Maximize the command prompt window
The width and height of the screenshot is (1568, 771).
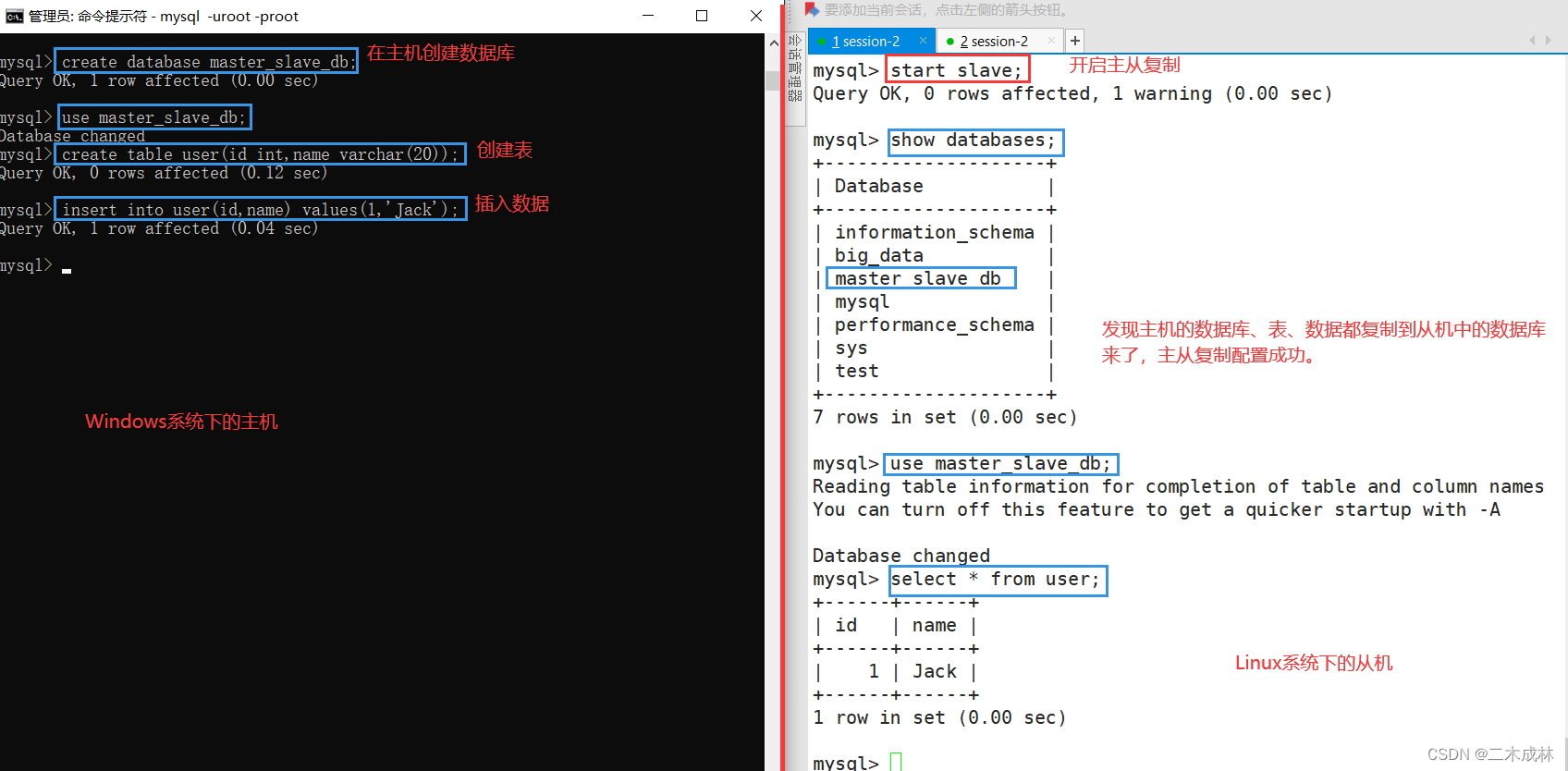pyautogui.click(x=702, y=16)
